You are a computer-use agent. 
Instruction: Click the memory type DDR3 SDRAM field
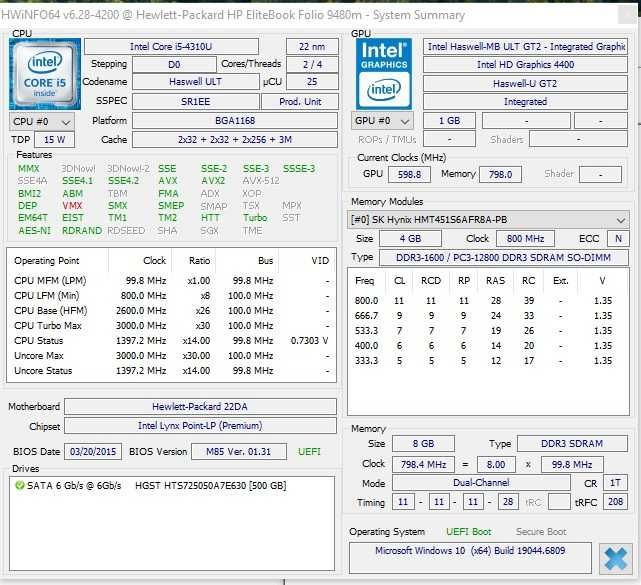coord(572,444)
